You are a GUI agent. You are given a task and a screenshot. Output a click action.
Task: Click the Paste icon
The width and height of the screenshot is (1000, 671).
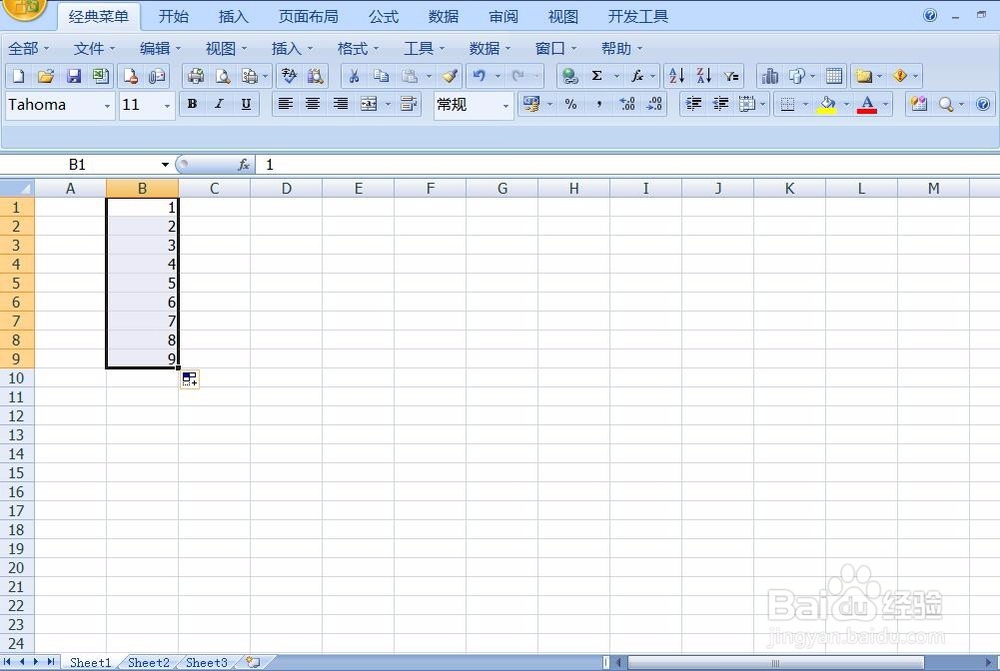(x=410, y=74)
